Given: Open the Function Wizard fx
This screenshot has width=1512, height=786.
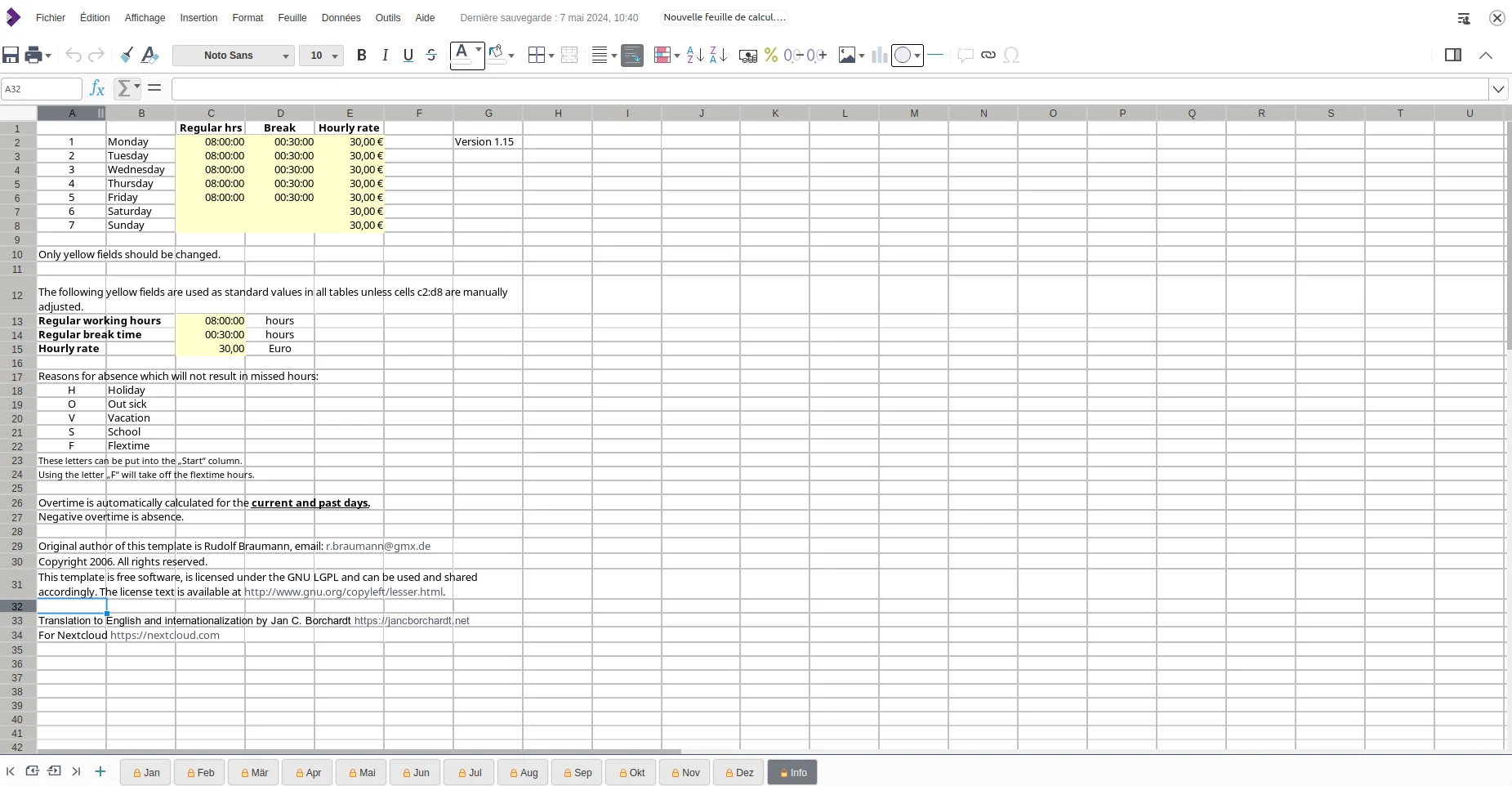Looking at the screenshot, I should (x=97, y=88).
